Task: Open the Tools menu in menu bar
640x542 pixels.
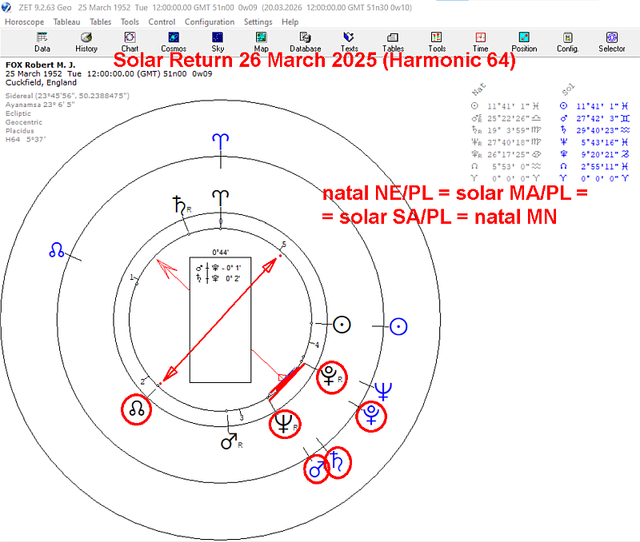Action: [x=130, y=22]
